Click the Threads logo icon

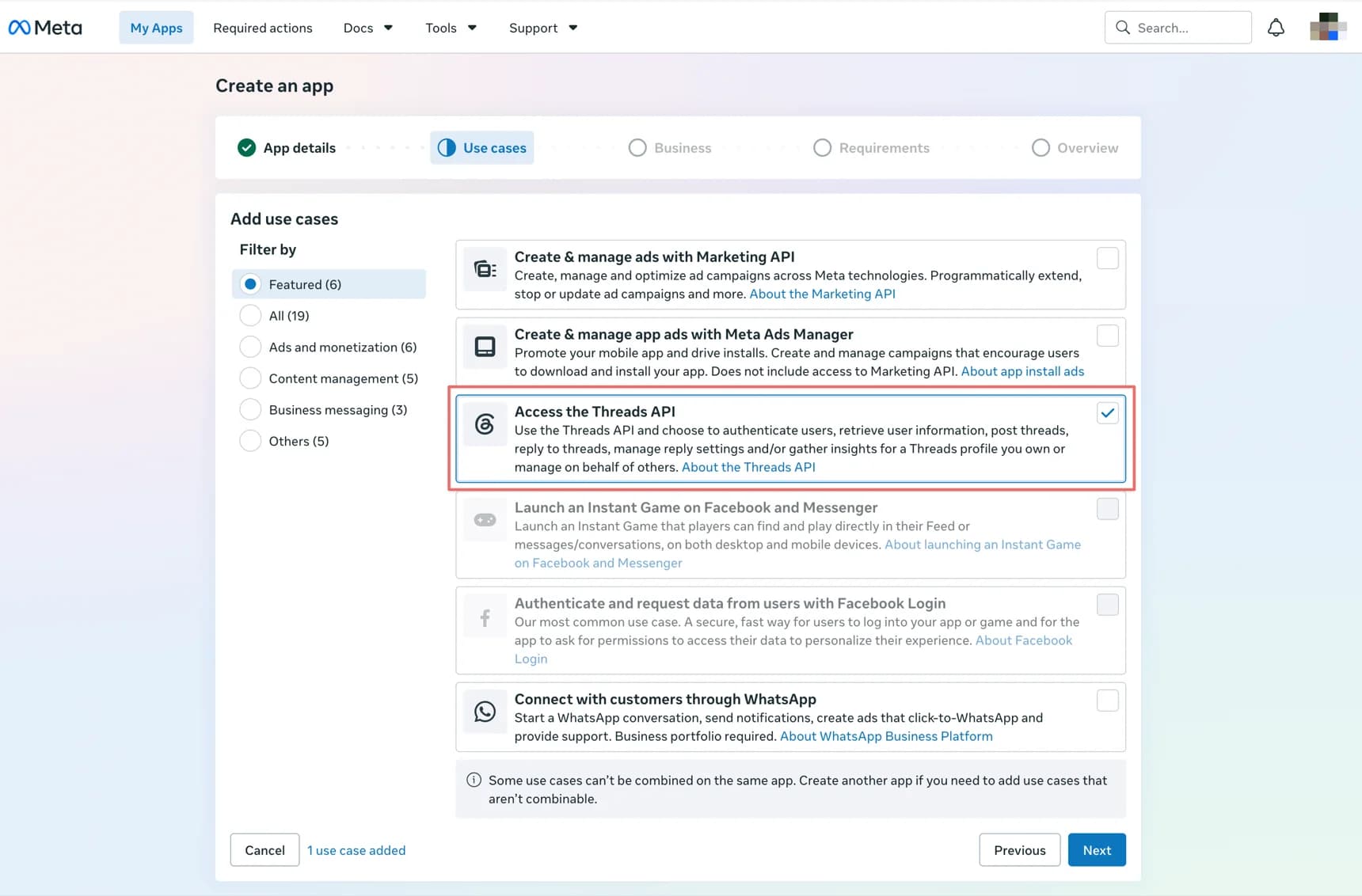click(x=485, y=424)
